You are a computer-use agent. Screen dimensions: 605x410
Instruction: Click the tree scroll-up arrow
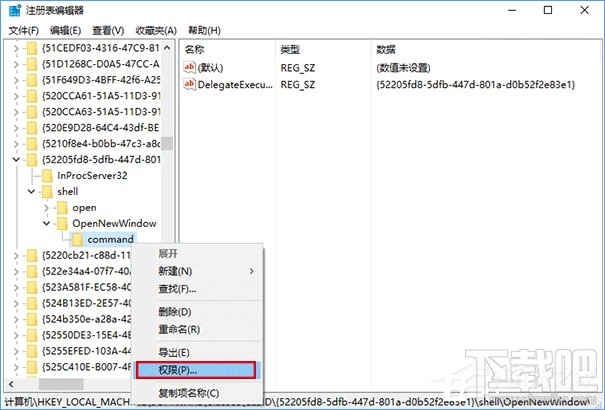[x=167, y=48]
